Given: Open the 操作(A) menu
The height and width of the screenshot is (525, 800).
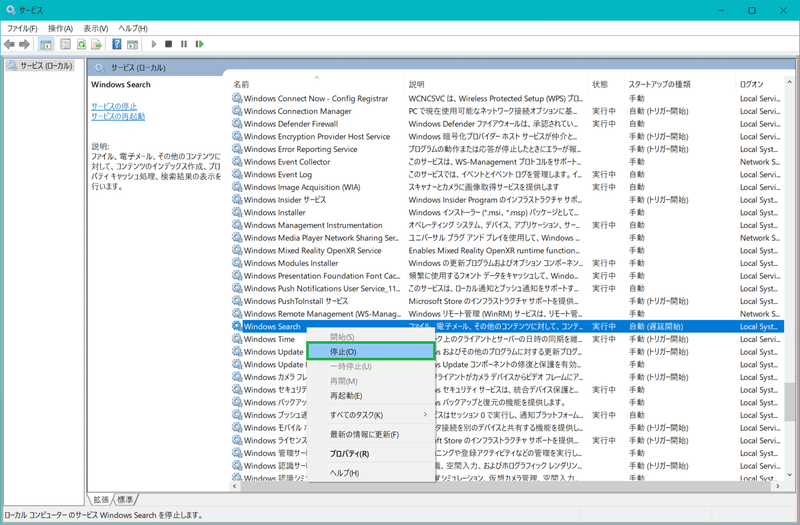Looking at the screenshot, I should (x=60, y=29).
